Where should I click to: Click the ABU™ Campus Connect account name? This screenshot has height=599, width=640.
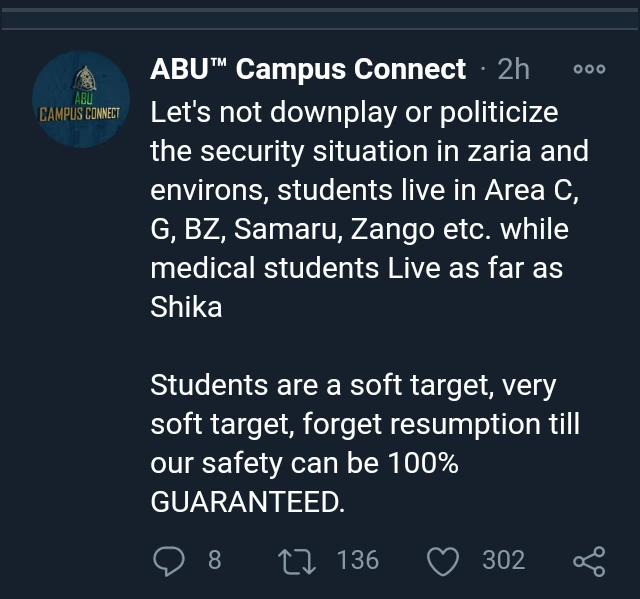click(308, 69)
